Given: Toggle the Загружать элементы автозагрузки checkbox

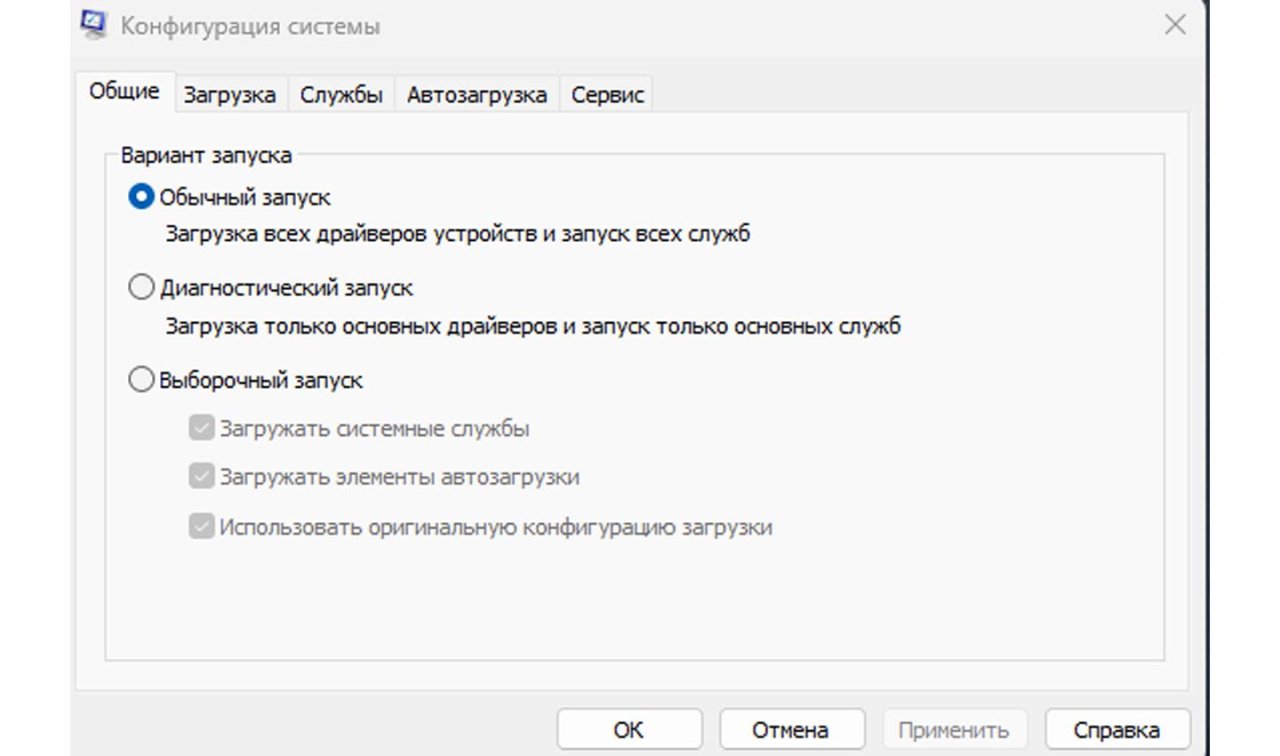Looking at the screenshot, I should click(x=201, y=477).
